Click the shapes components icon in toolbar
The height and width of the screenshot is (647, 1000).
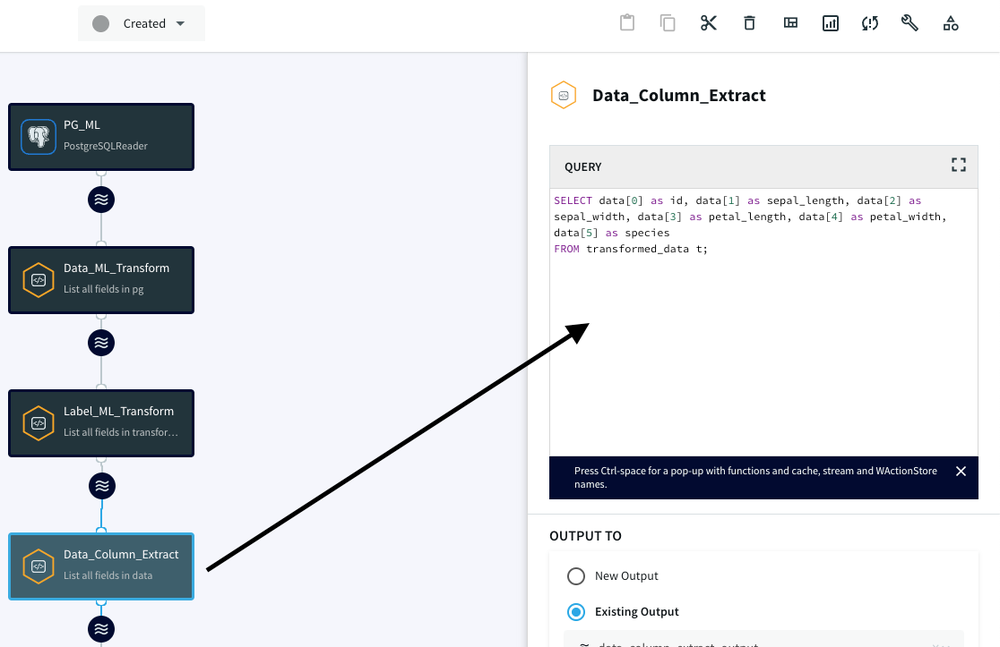tap(950, 23)
